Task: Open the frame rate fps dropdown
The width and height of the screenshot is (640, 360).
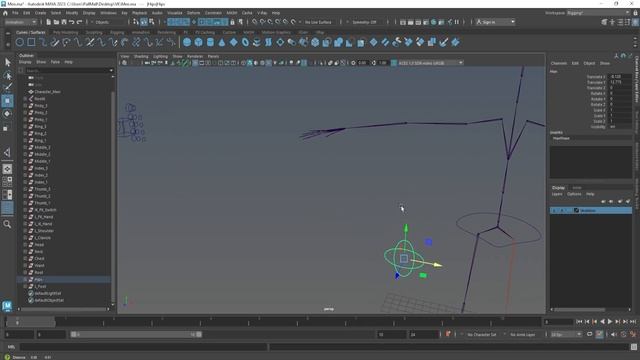Action: click(x=566, y=334)
